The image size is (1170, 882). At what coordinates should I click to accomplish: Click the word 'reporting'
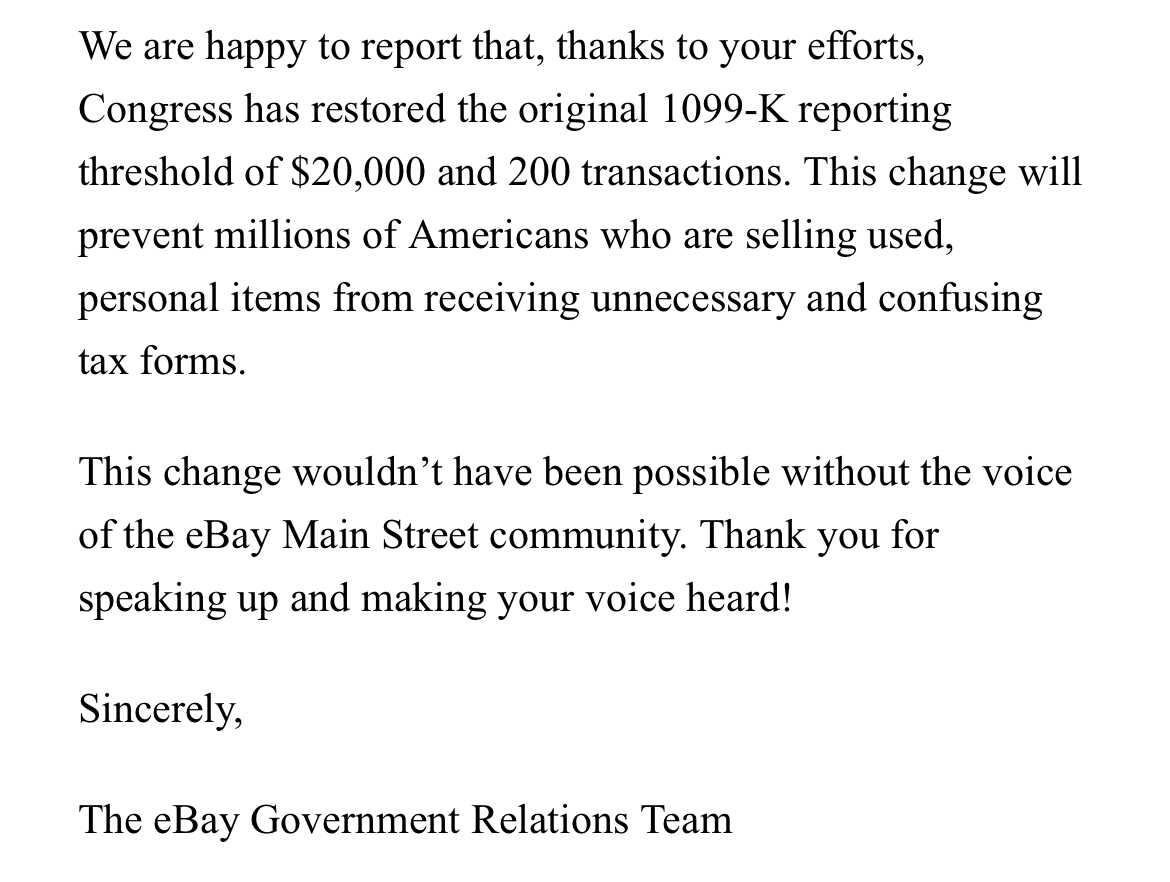[875, 112]
